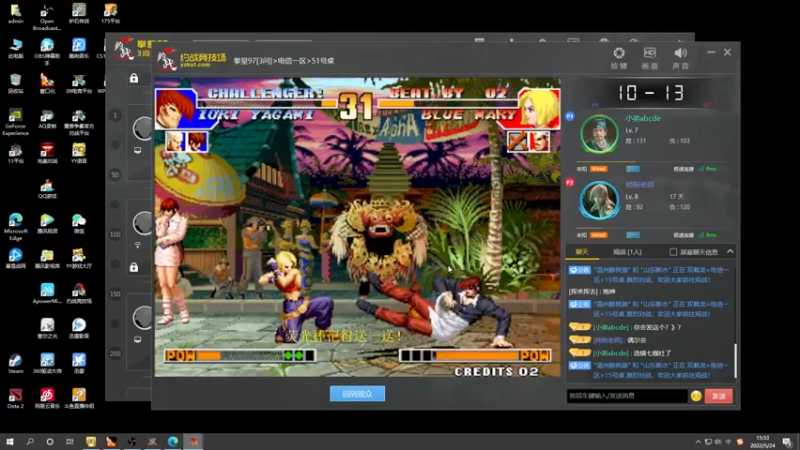Image resolution: width=800 pixels, height=450 pixels.
Task: Open the Dota 2 desktop shortcut
Action: [x=16, y=398]
